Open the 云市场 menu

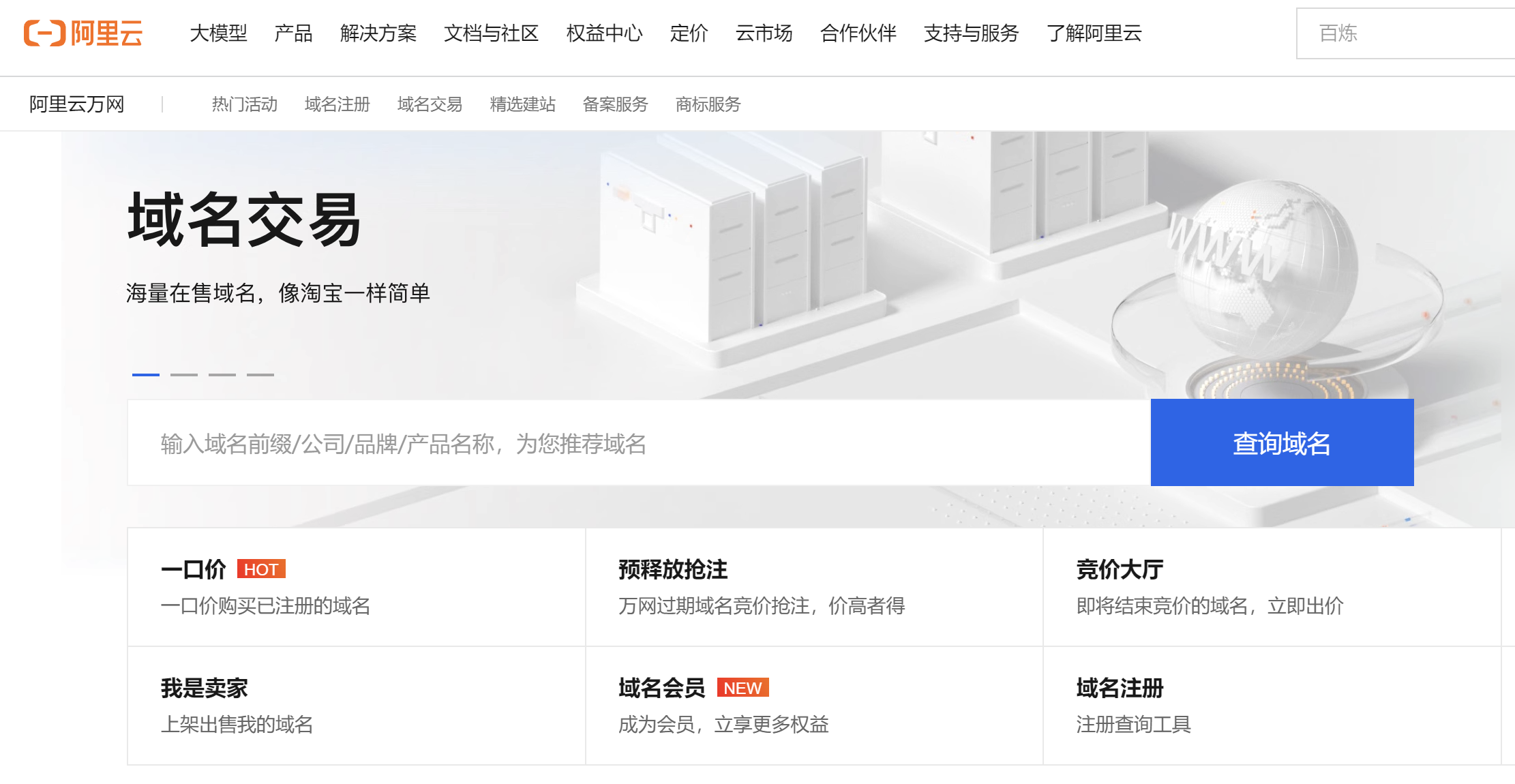point(764,33)
